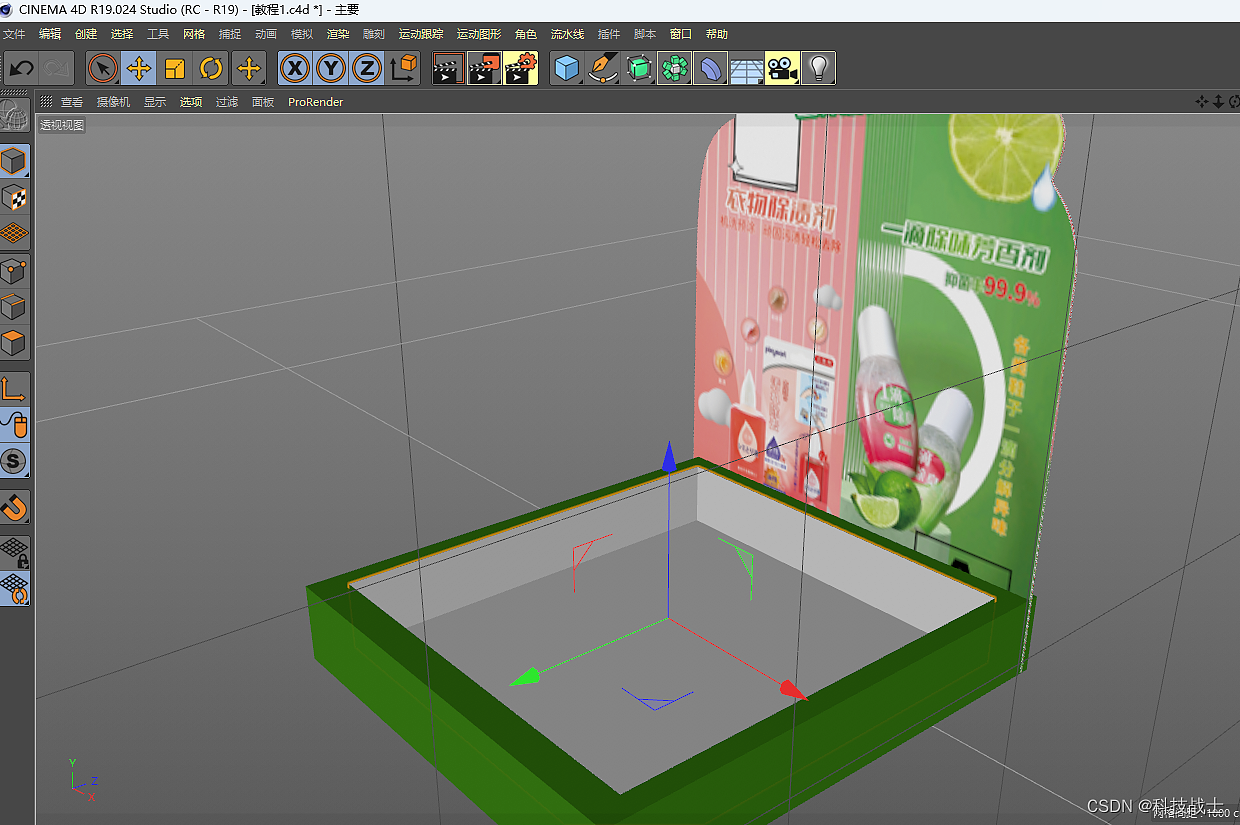This screenshot has height=825, width=1240.
Task: Toggle the Z axis lock
Action: click(367, 68)
